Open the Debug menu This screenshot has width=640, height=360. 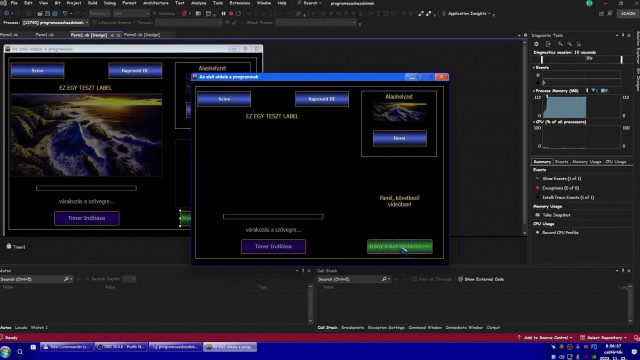click(x=109, y=3)
